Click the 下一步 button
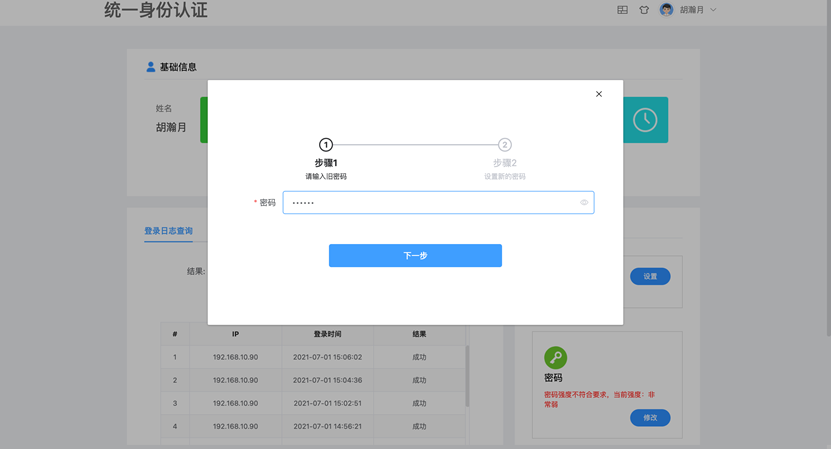Screen dimensions: 831x449 click(415, 256)
